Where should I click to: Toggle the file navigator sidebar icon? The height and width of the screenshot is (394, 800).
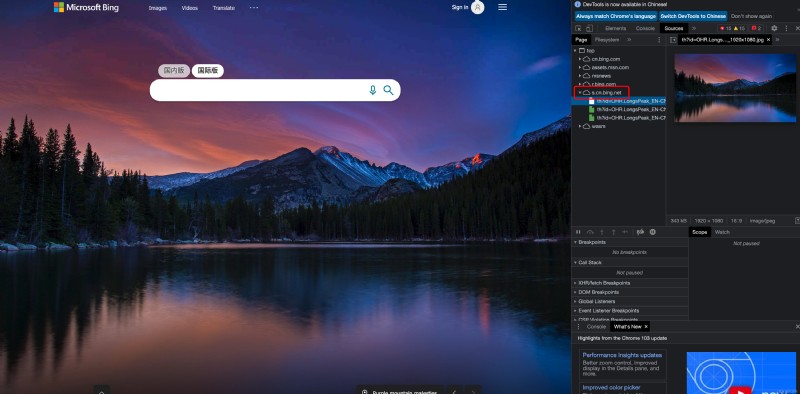tap(673, 40)
